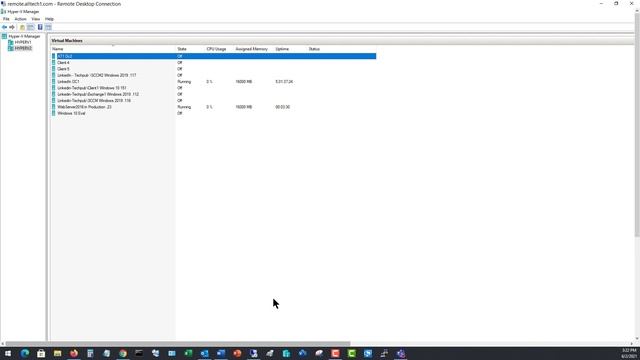640x360 pixels.
Task: Click the green Camtasia taskbar icon
Action: coord(351,353)
